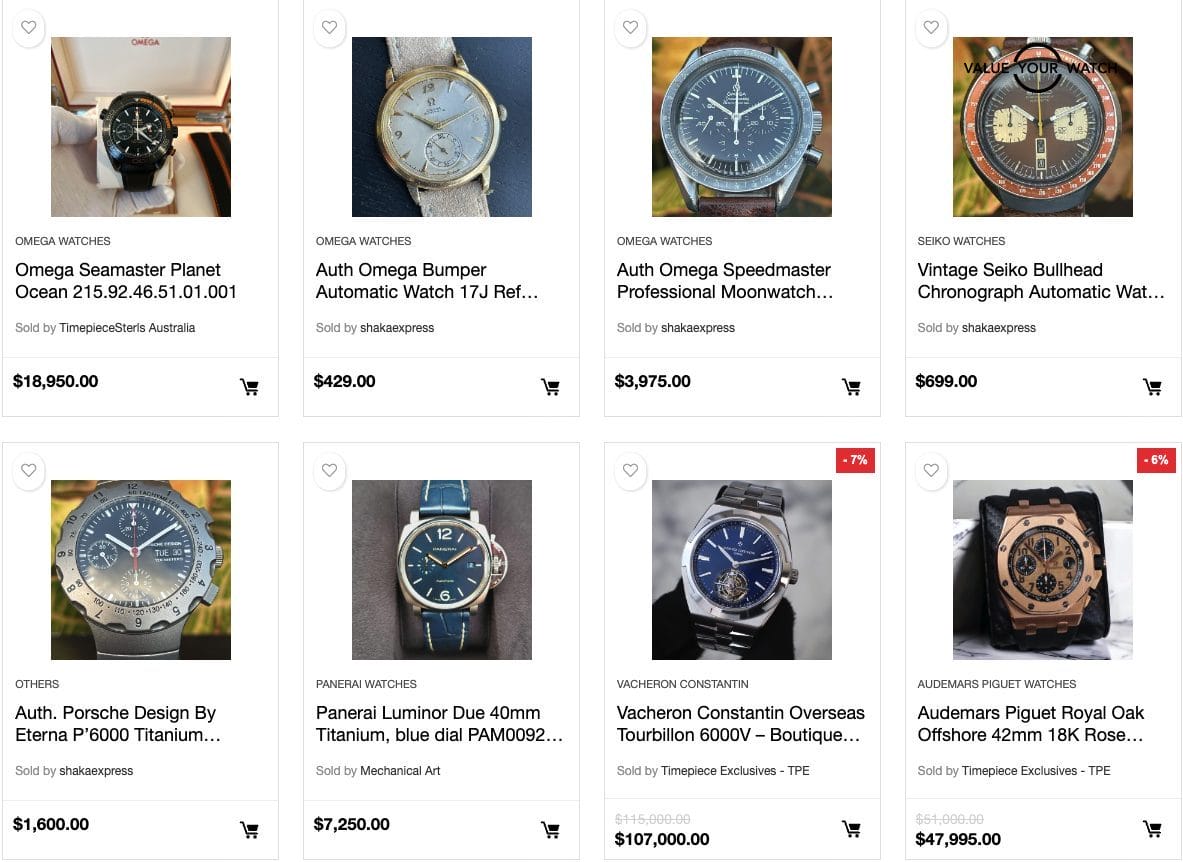Toggle wishlist heart on Panerai Luminor Due

click(x=330, y=471)
